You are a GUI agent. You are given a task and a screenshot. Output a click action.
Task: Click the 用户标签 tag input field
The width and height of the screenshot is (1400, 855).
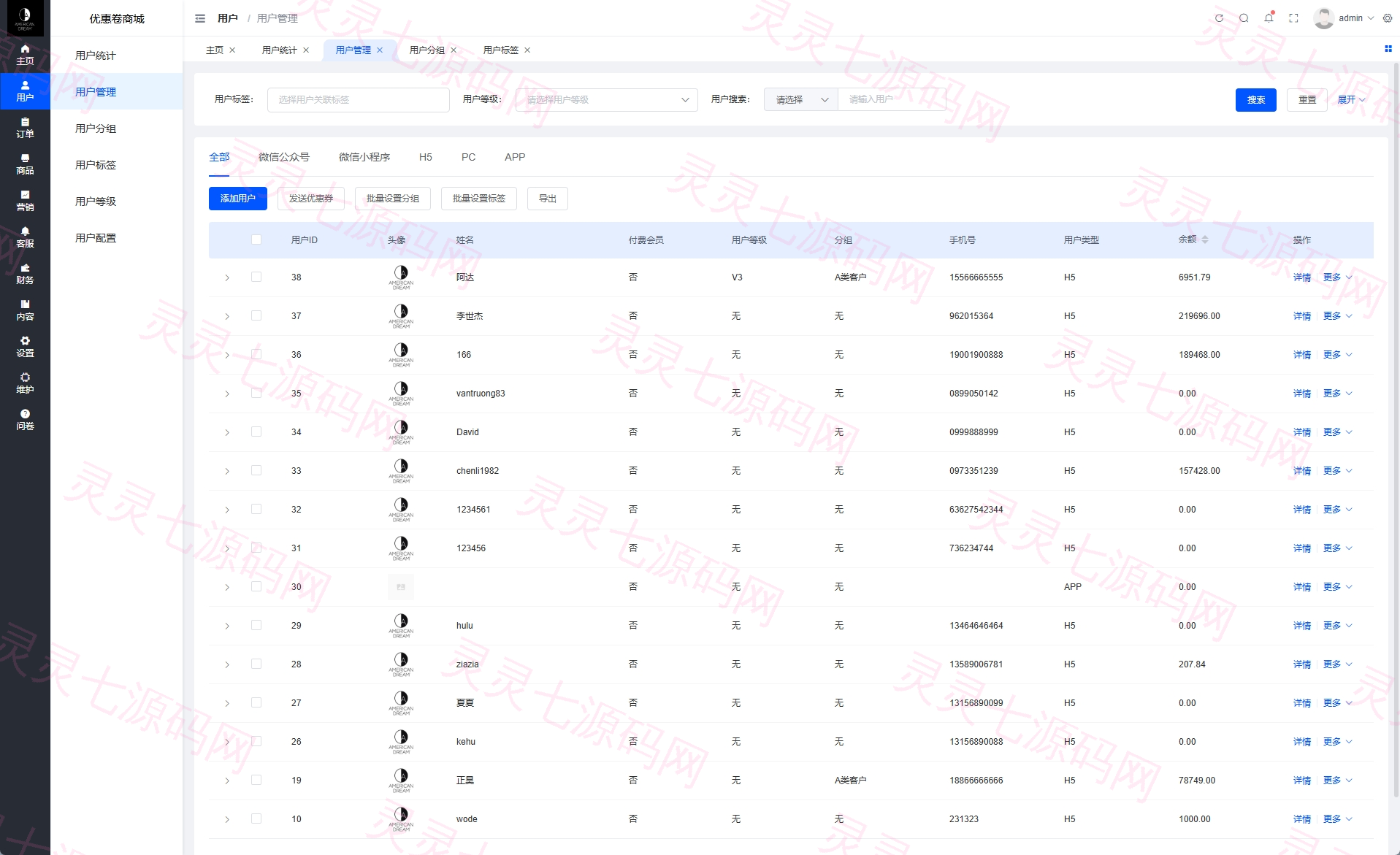[x=358, y=99]
